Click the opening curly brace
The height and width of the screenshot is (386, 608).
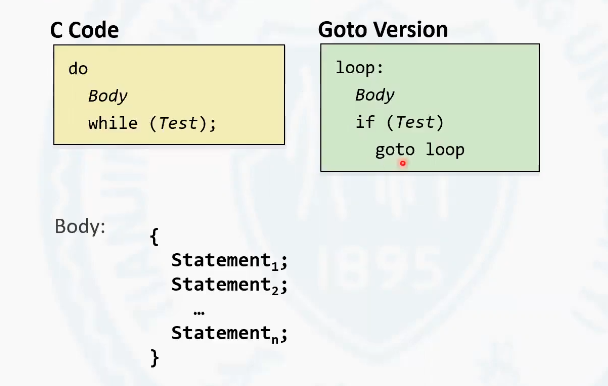pyautogui.click(x=154, y=237)
